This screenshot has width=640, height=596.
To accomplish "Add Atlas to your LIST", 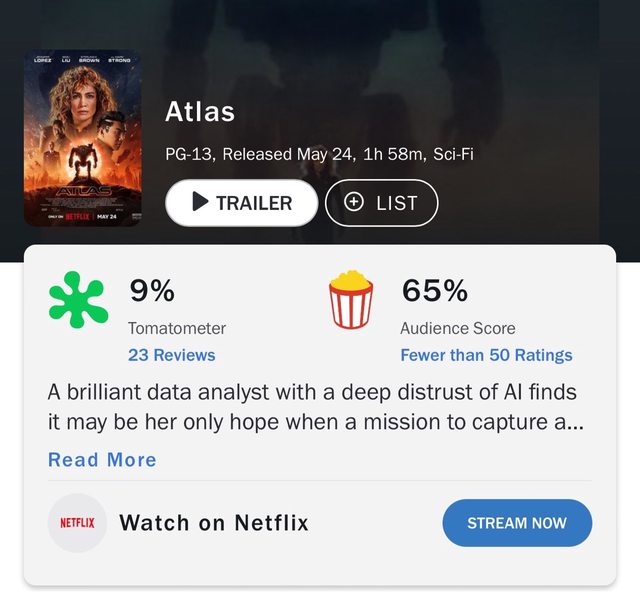I will click(x=382, y=202).
